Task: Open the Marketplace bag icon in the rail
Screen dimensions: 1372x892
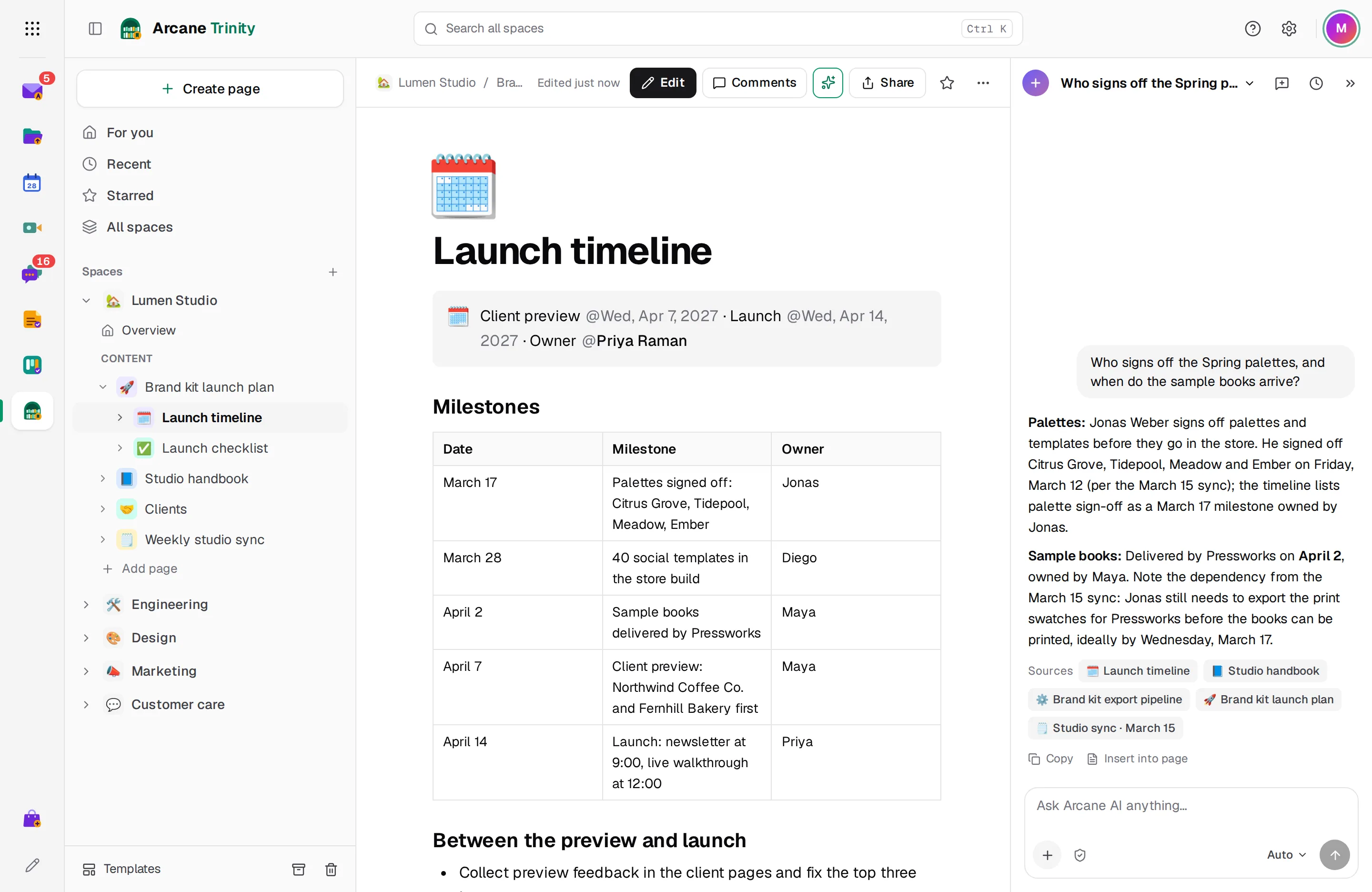Action: click(32, 819)
